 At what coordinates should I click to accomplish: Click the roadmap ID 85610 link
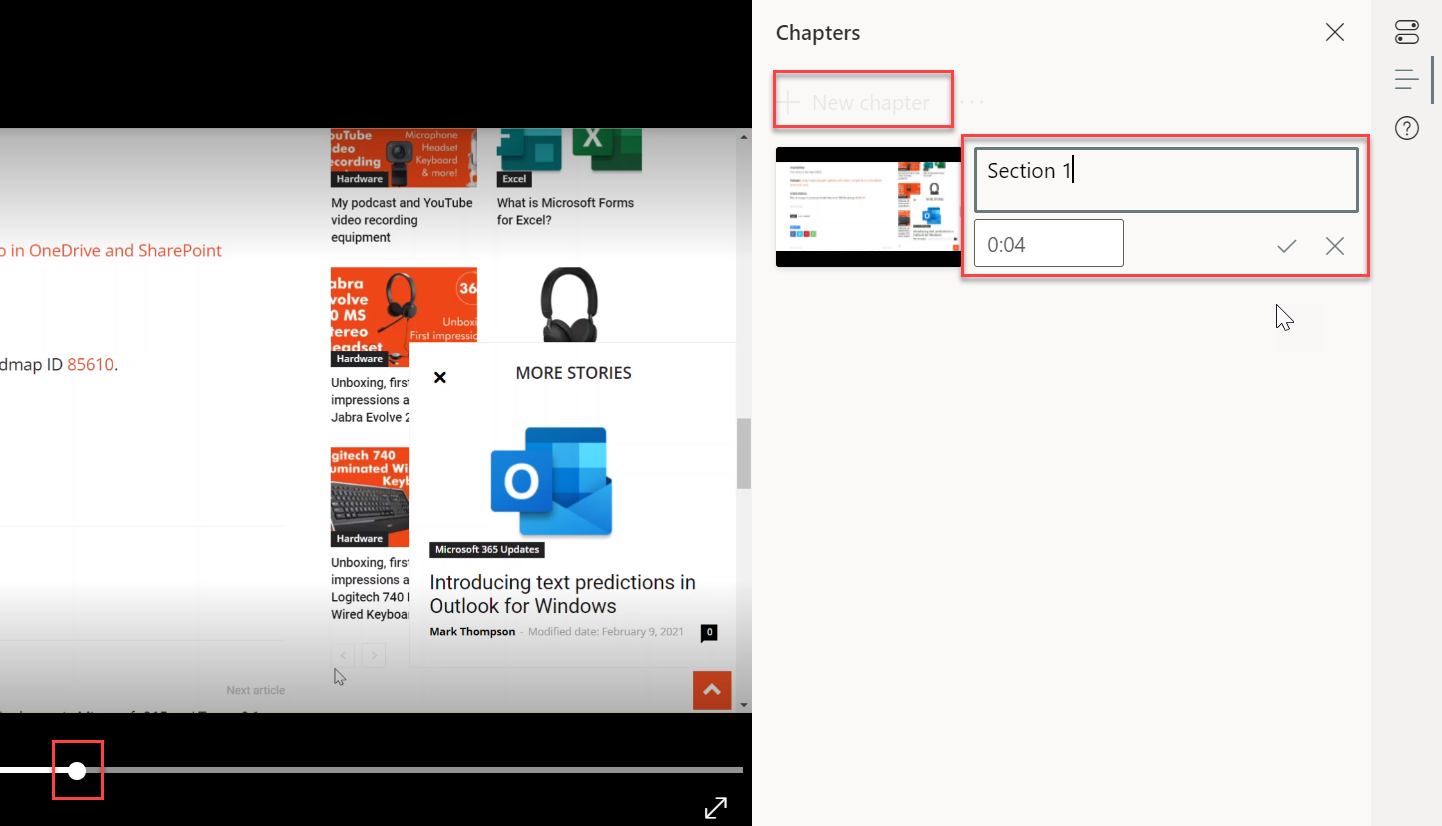(91, 365)
